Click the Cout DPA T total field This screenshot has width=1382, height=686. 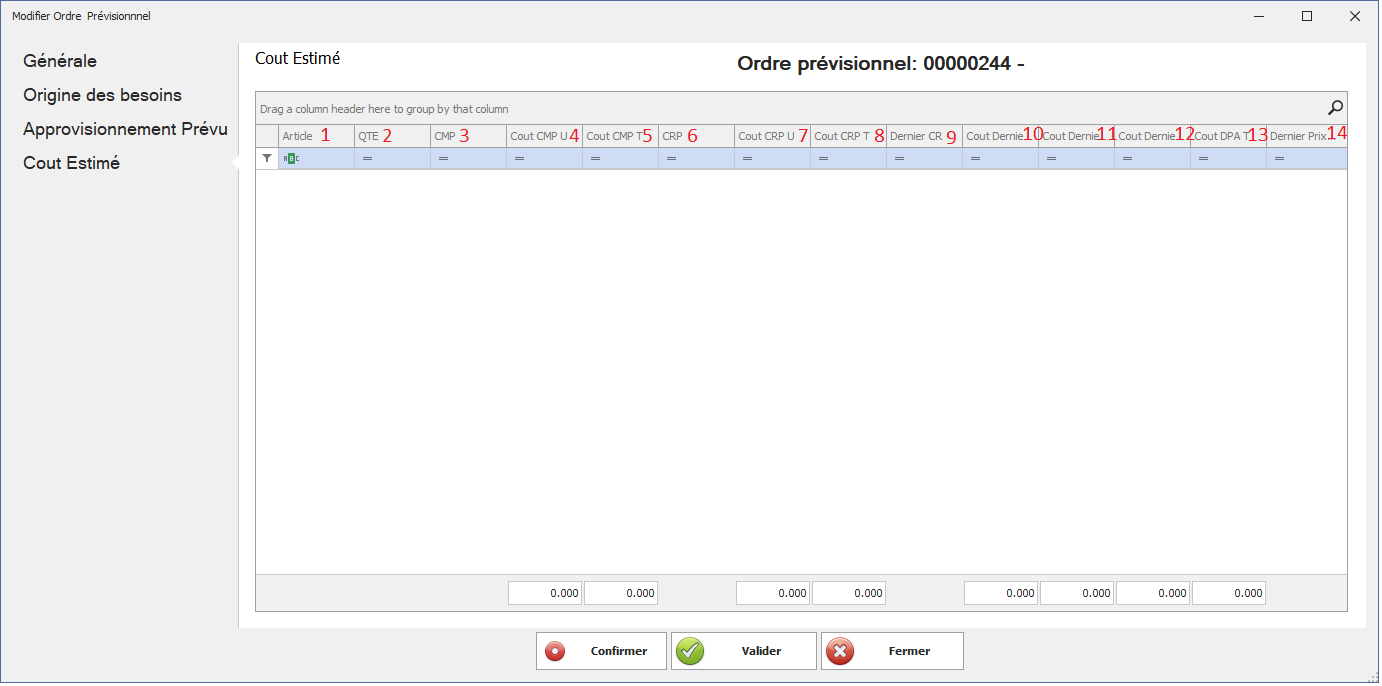point(1228,593)
